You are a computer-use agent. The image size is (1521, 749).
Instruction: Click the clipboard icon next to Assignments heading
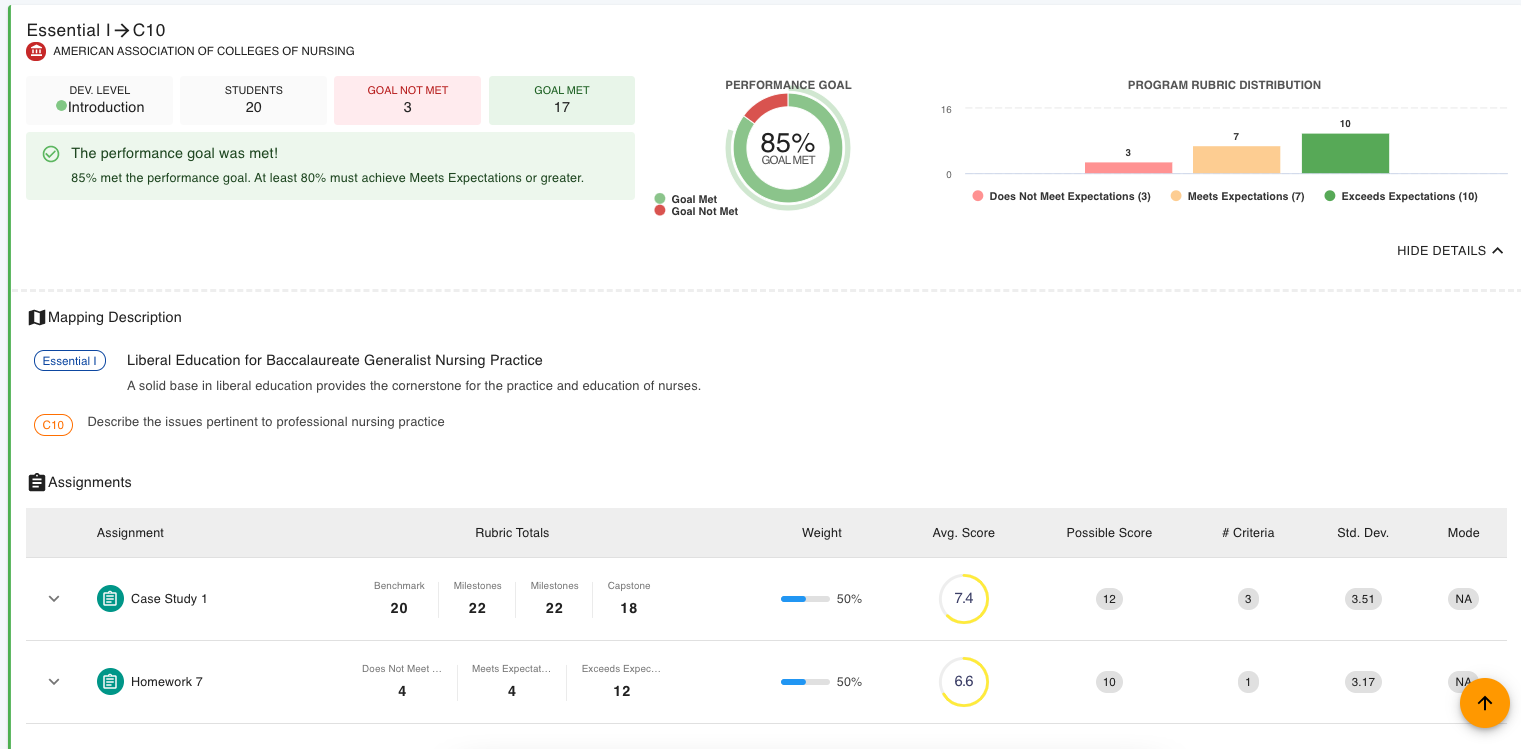pyautogui.click(x=37, y=482)
